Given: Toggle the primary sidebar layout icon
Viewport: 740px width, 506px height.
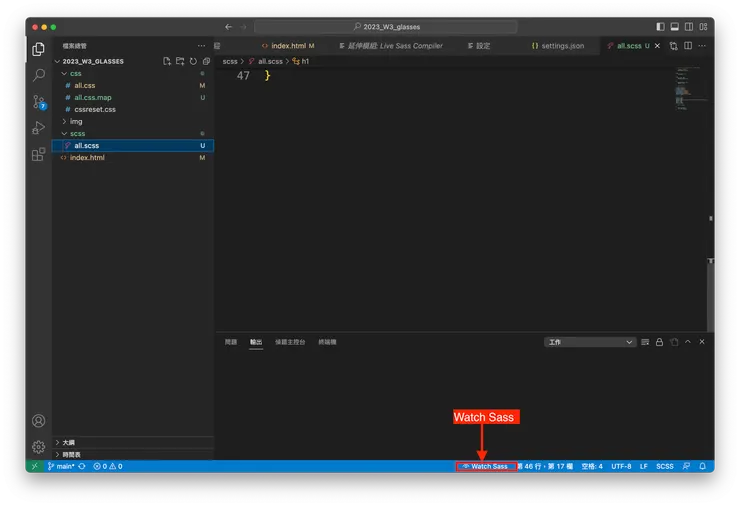Looking at the screenshot, I should (661, 27).
